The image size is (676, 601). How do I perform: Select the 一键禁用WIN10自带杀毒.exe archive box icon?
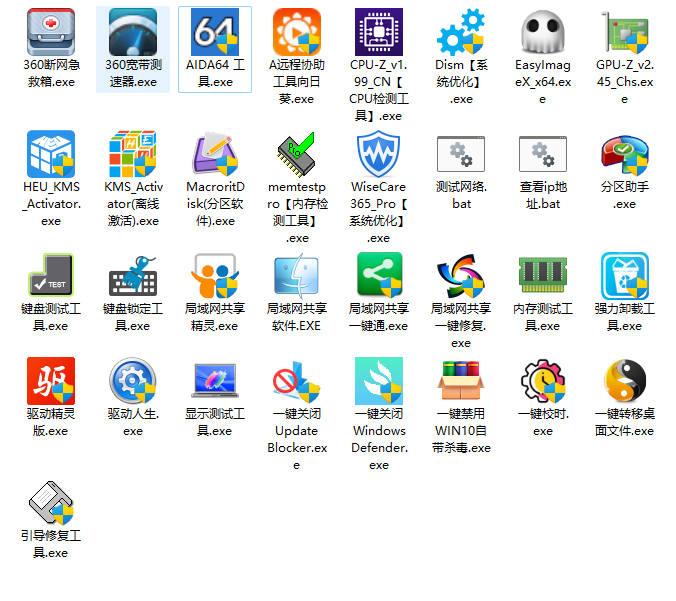(460, 381)
